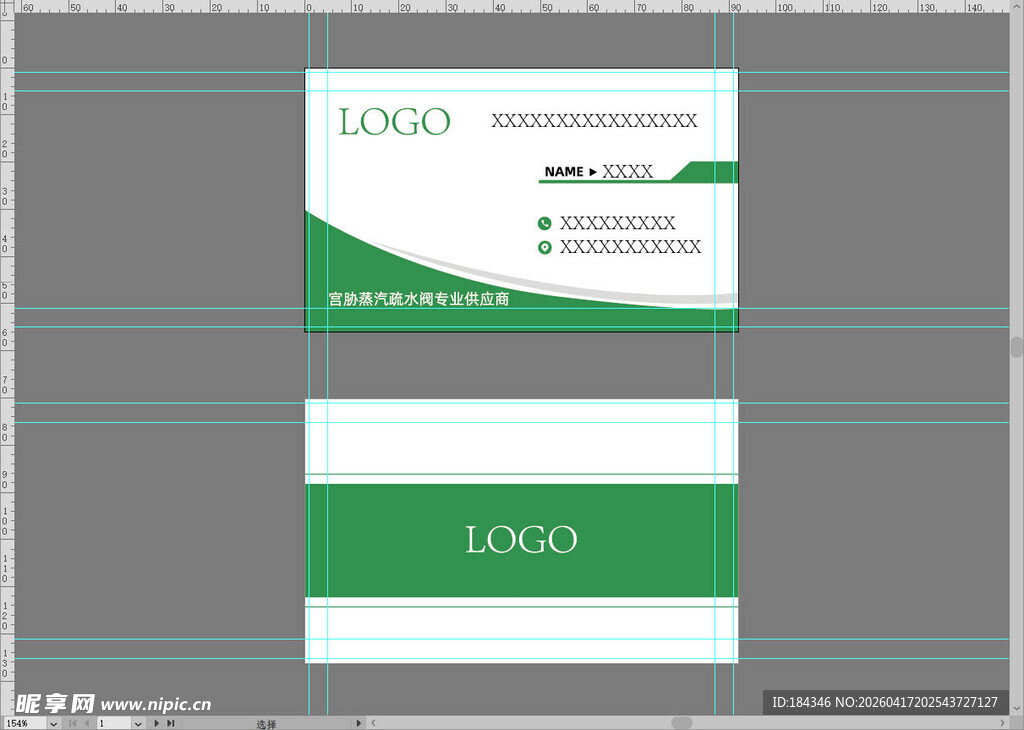Expand the status bar options arrow
This screenshot has width=1024, height=730.
point(361,723)
